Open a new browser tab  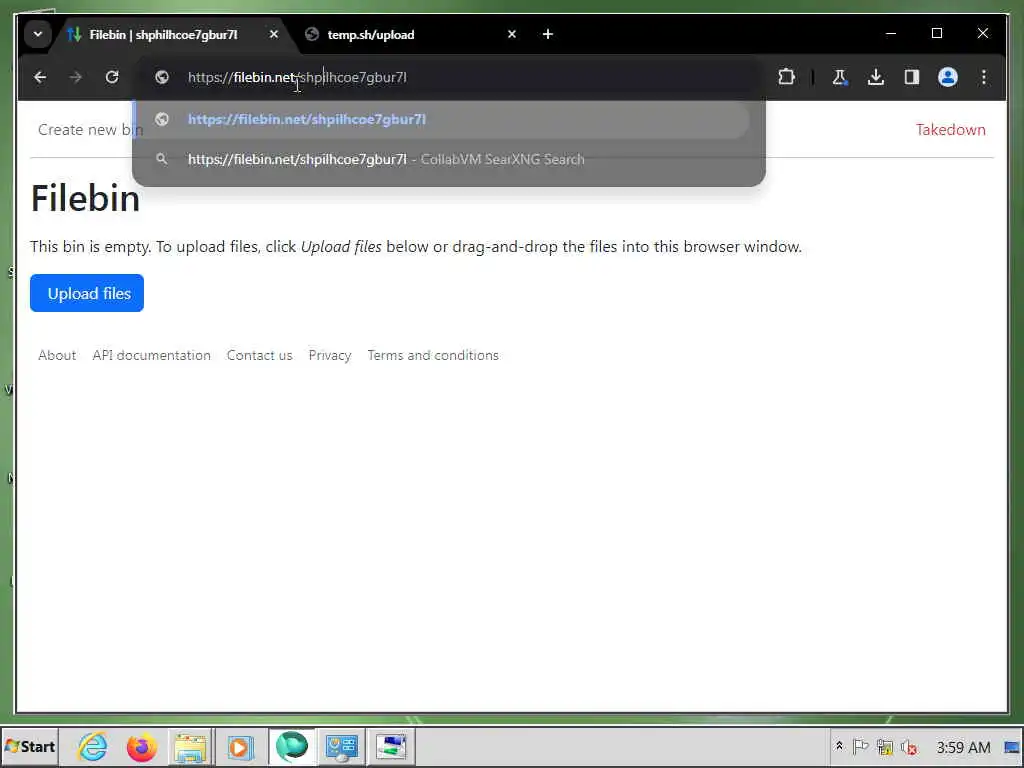coord(548,34)
